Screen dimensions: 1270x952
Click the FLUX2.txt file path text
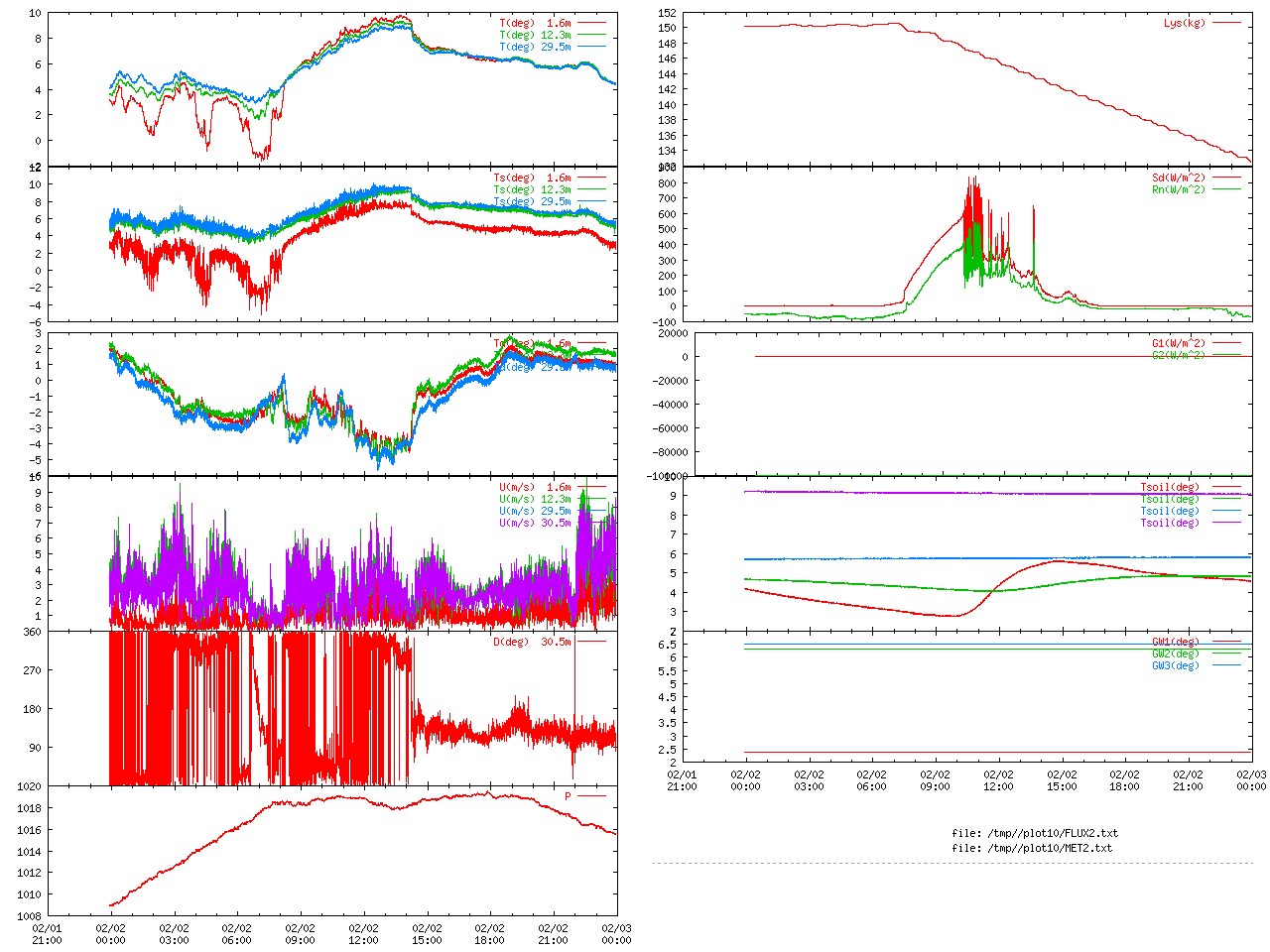point(1034,833)
